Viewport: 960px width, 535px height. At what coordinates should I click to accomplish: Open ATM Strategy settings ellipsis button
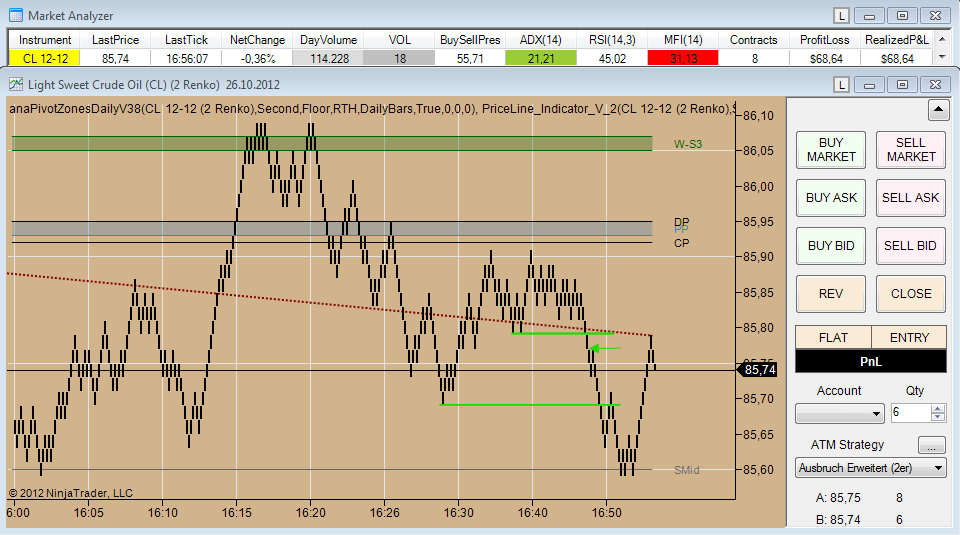tap(931, 446)
